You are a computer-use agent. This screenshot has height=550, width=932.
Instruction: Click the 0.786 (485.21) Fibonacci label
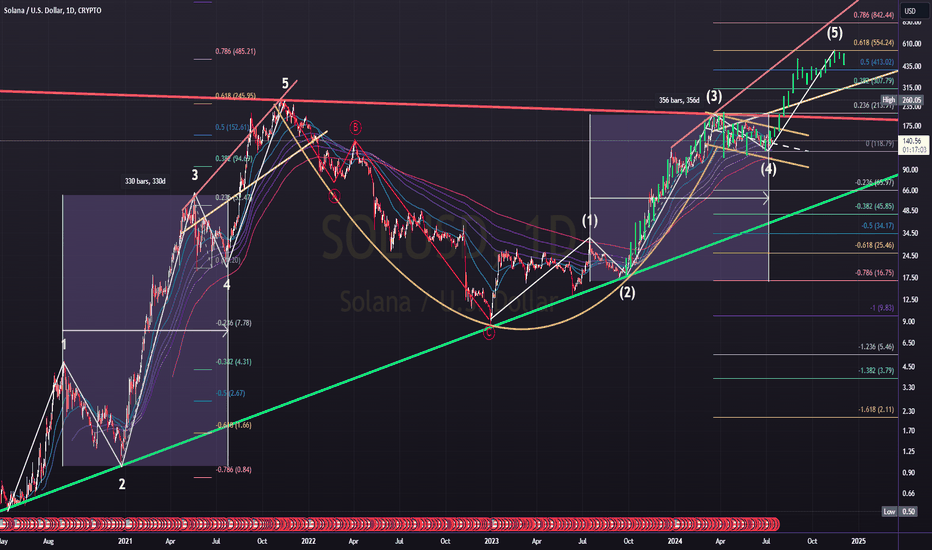(235, 52)
